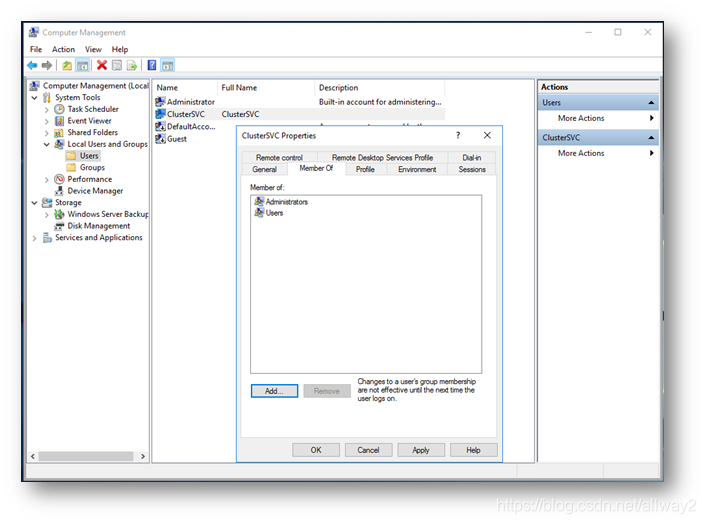Open the Help menu
Screen dimensions: 706x524
120,49
